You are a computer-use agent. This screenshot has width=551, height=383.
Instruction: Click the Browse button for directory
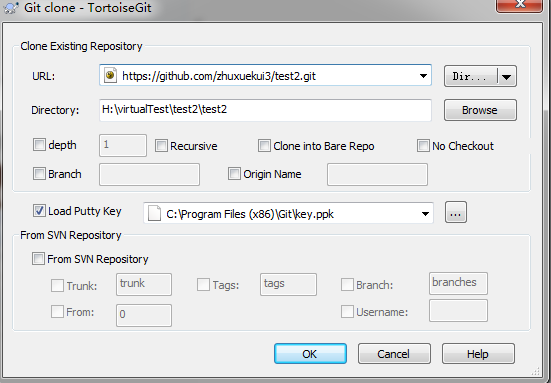tap(480, 110)
